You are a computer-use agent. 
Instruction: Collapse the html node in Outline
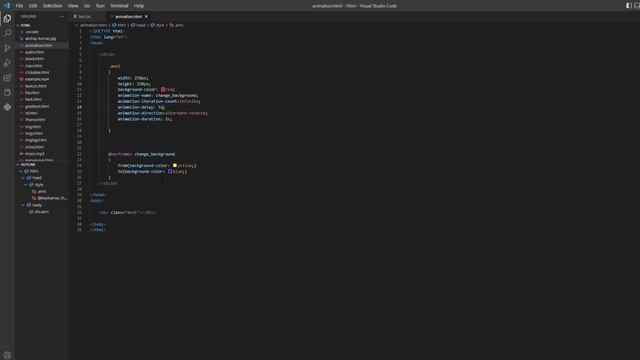click(21, 171)
